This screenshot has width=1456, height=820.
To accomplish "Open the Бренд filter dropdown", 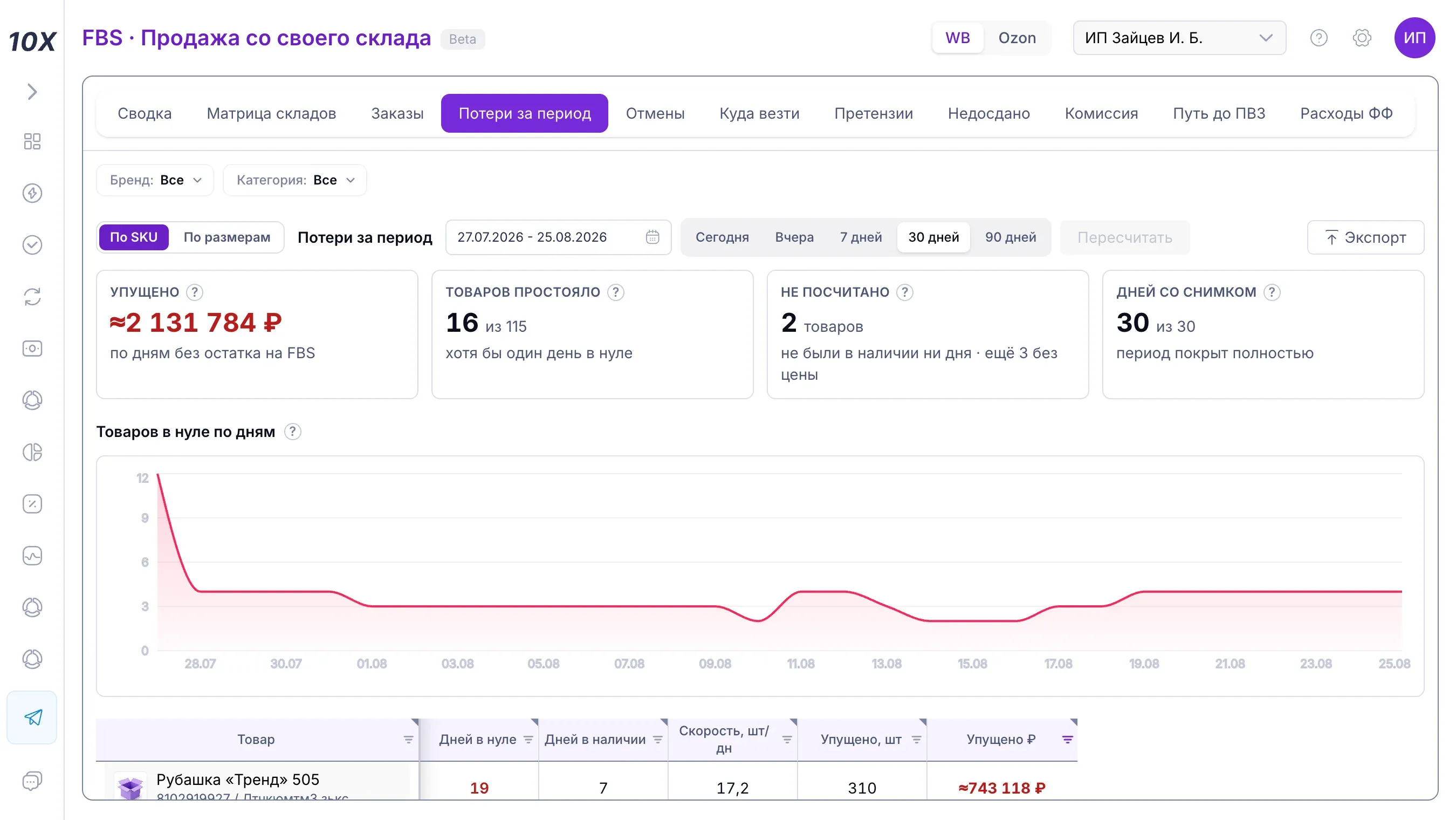I will click(155, 180).
